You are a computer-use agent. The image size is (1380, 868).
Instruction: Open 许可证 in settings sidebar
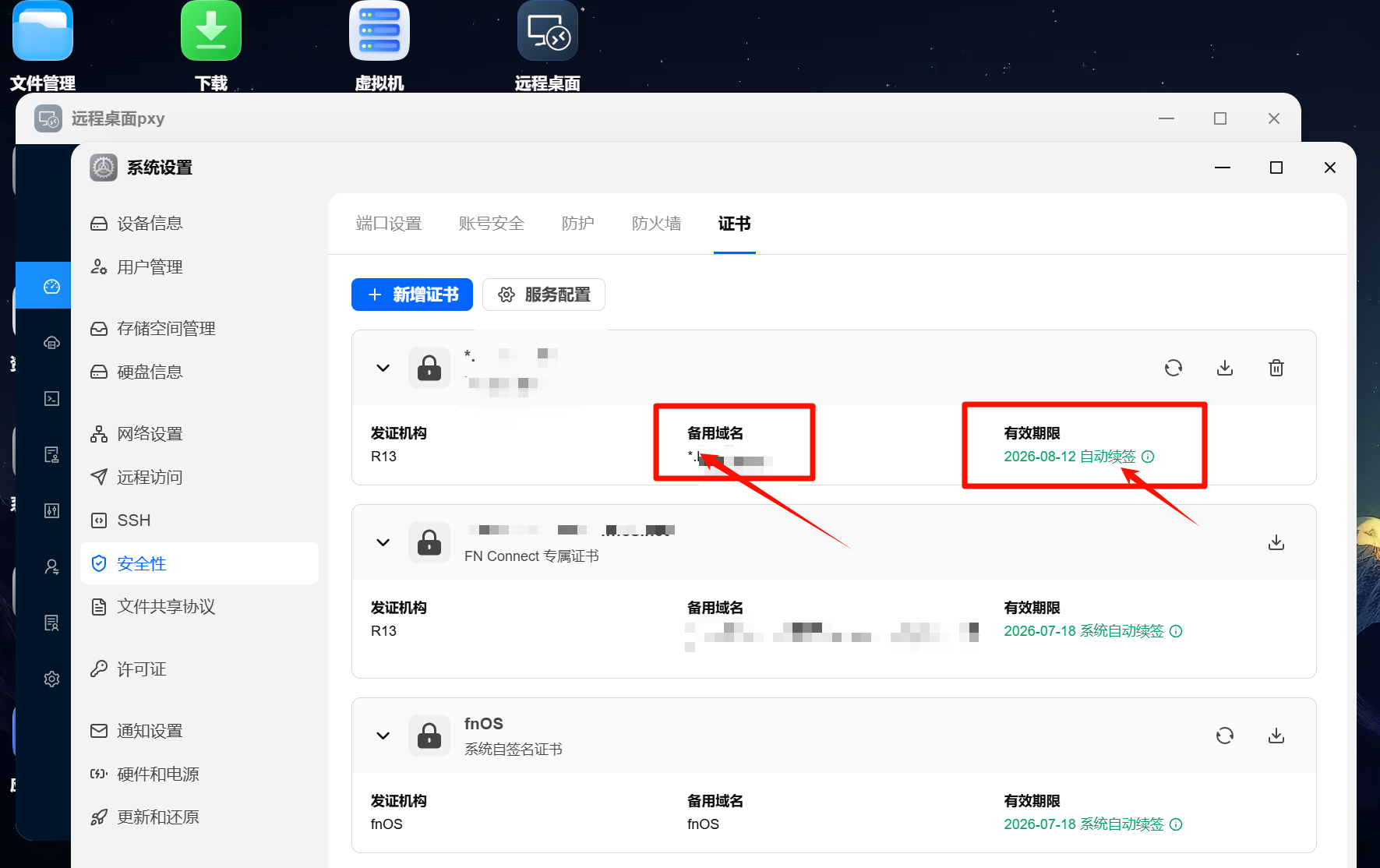[199, 669]
